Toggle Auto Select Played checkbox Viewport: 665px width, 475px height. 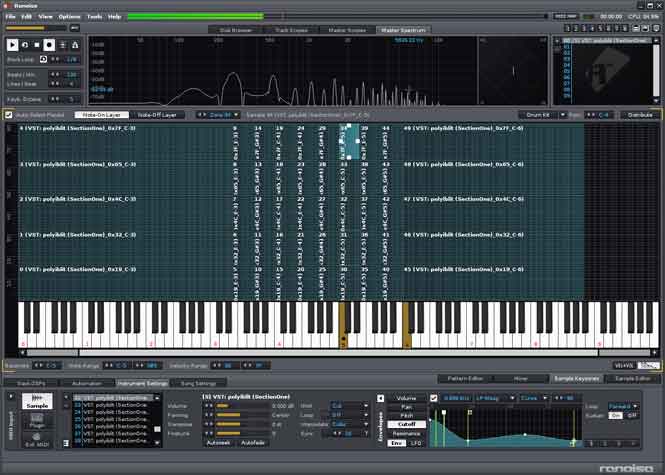click(8, 115)
